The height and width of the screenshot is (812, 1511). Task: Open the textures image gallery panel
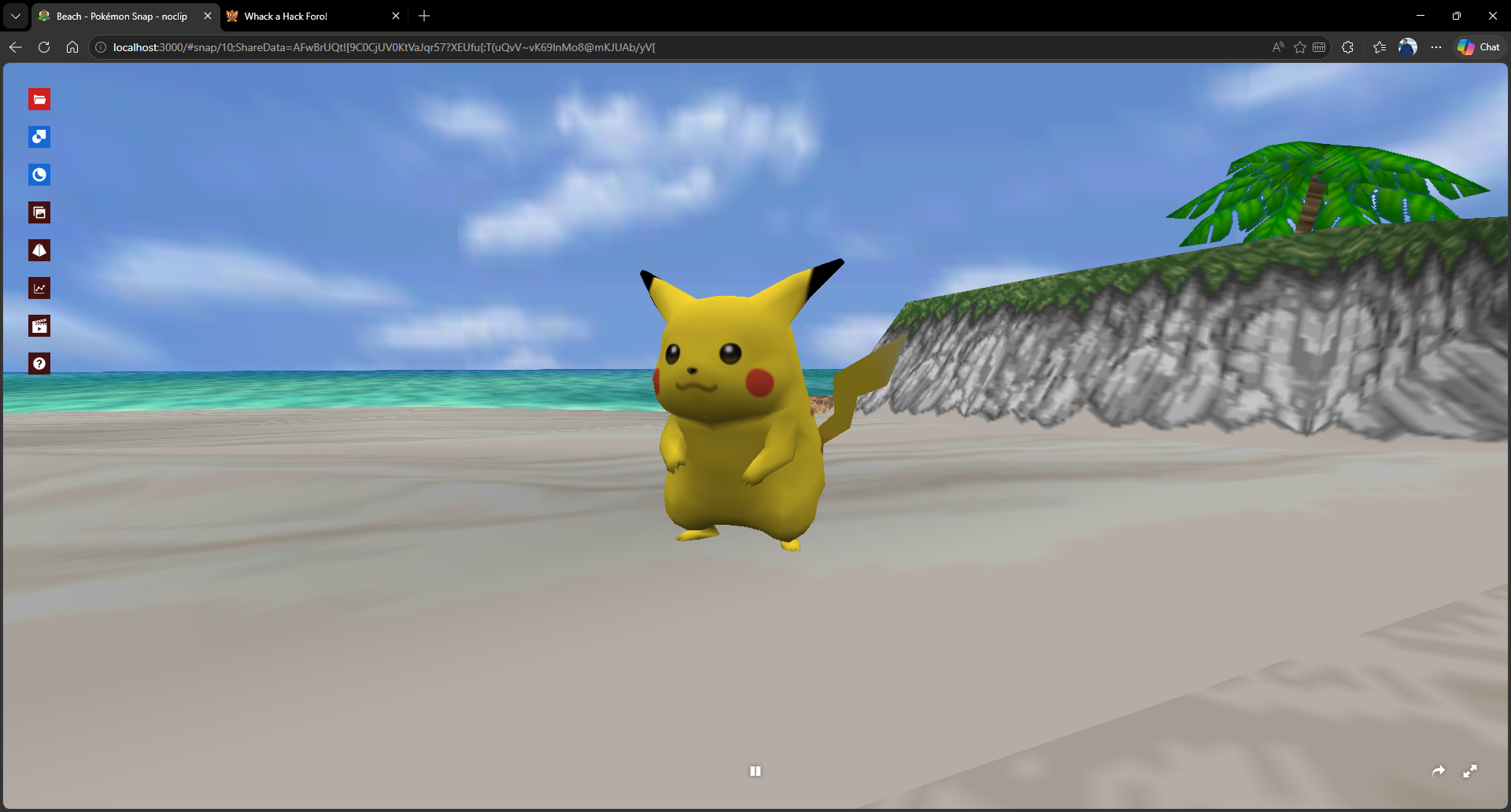coord(39,212)
